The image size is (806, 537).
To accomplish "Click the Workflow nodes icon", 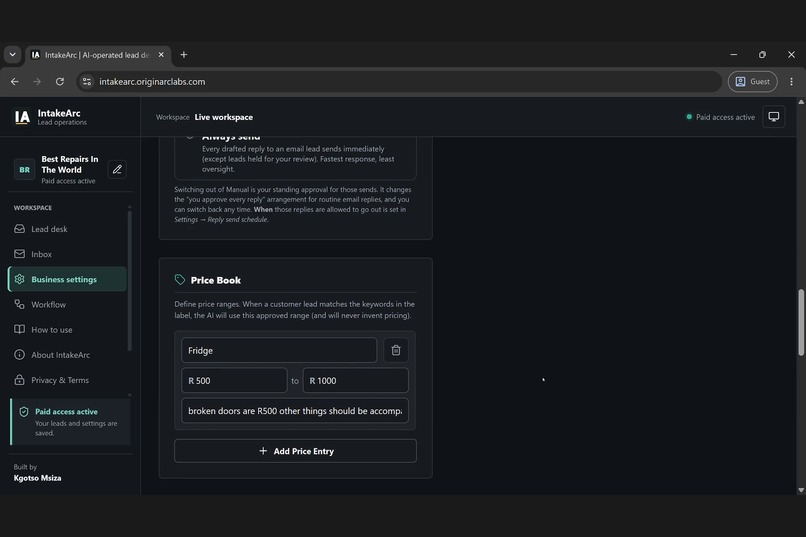I will [x=20, y=304].
